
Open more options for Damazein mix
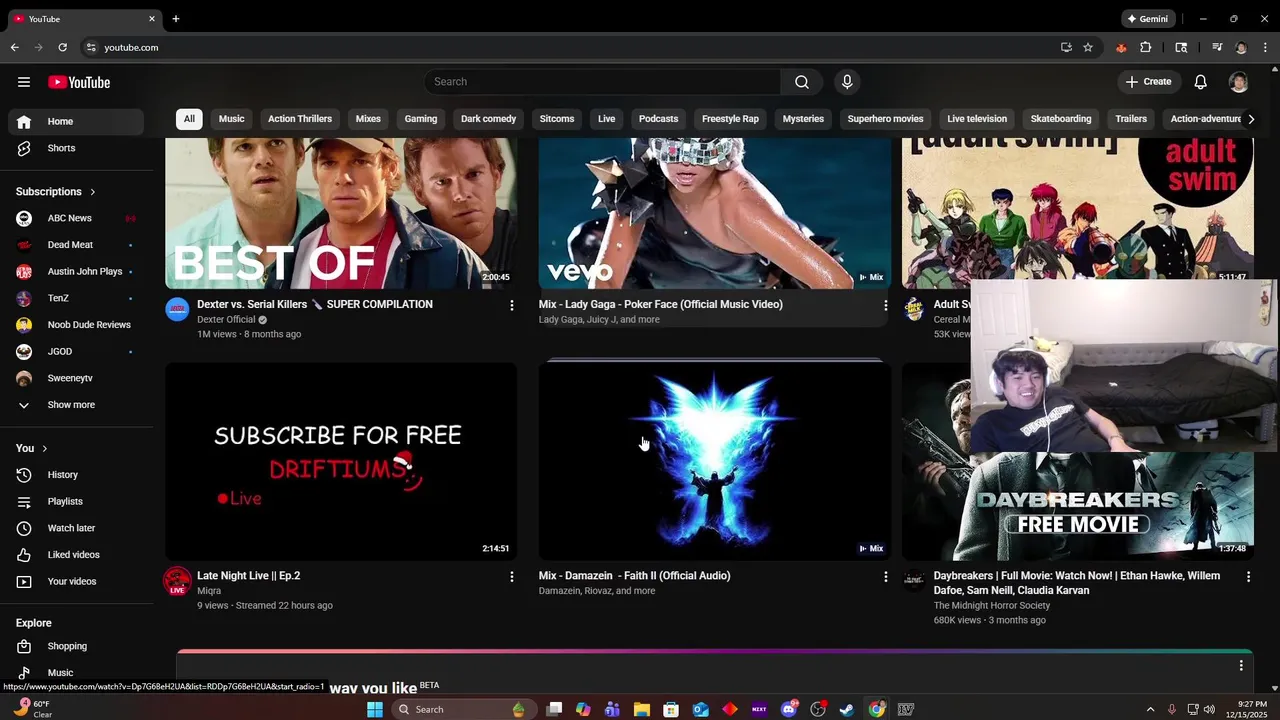(x=885, y=576)
